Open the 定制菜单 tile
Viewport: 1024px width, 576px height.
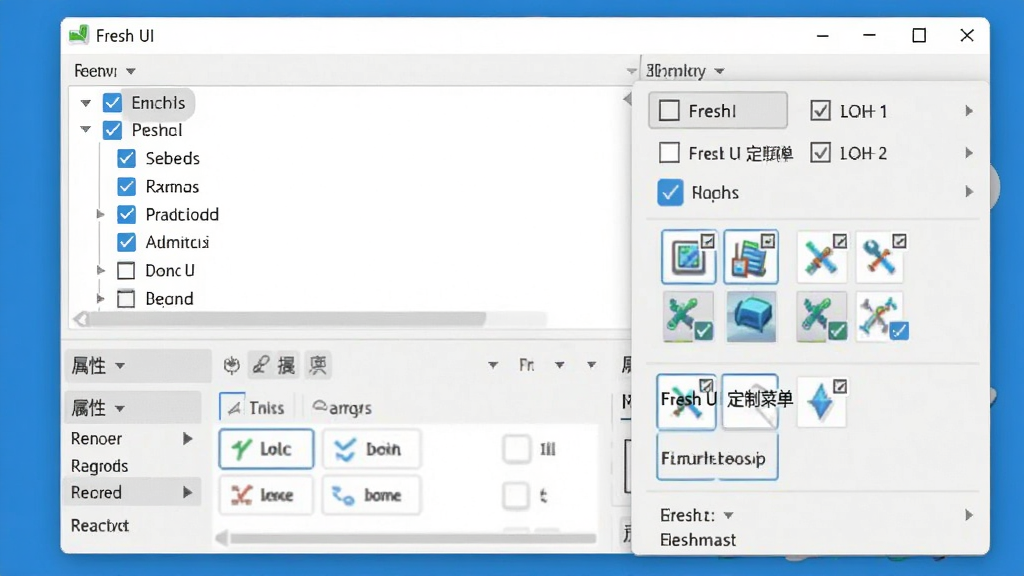tap(751, 402)
